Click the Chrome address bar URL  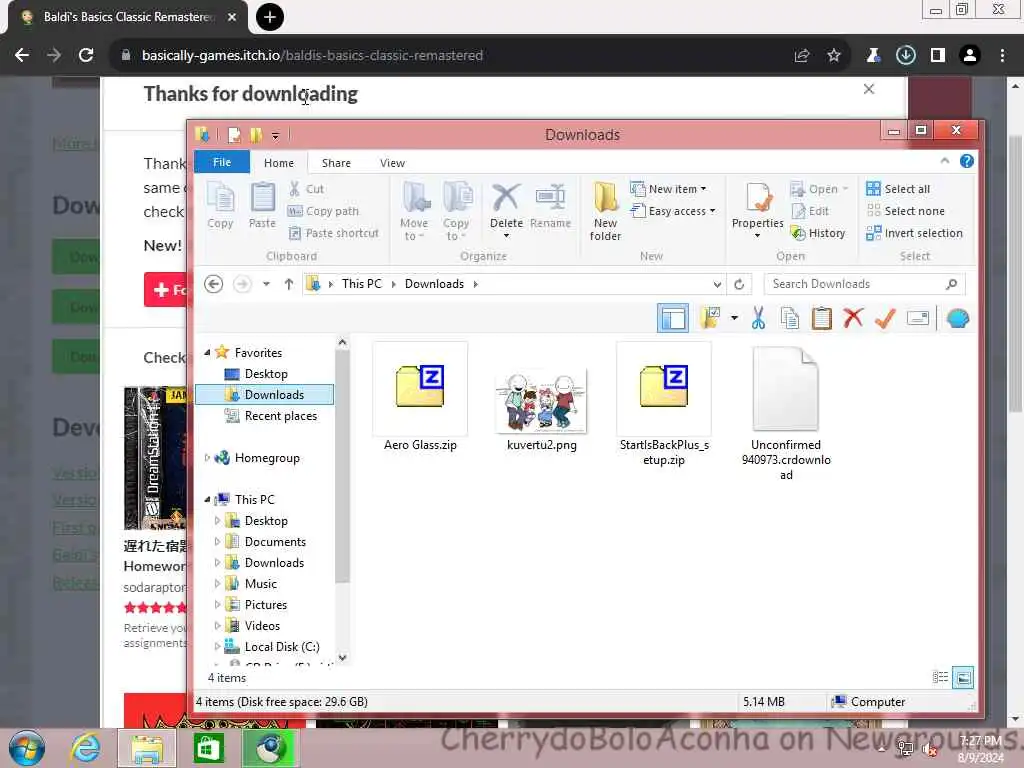pos(312,56)
